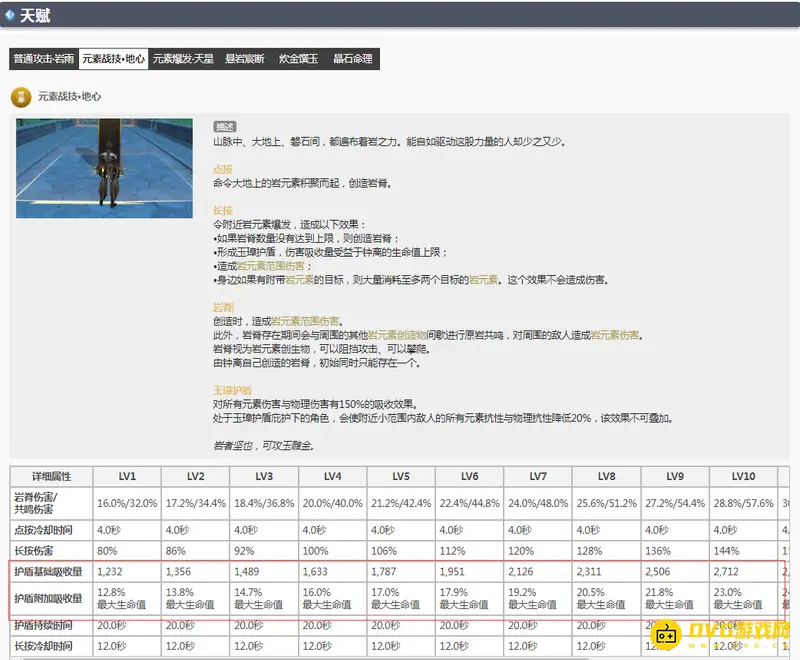Follow the 岩元素伤害 link about nearby enemies
Screen dimensions: 800x660
click(615, 335)
